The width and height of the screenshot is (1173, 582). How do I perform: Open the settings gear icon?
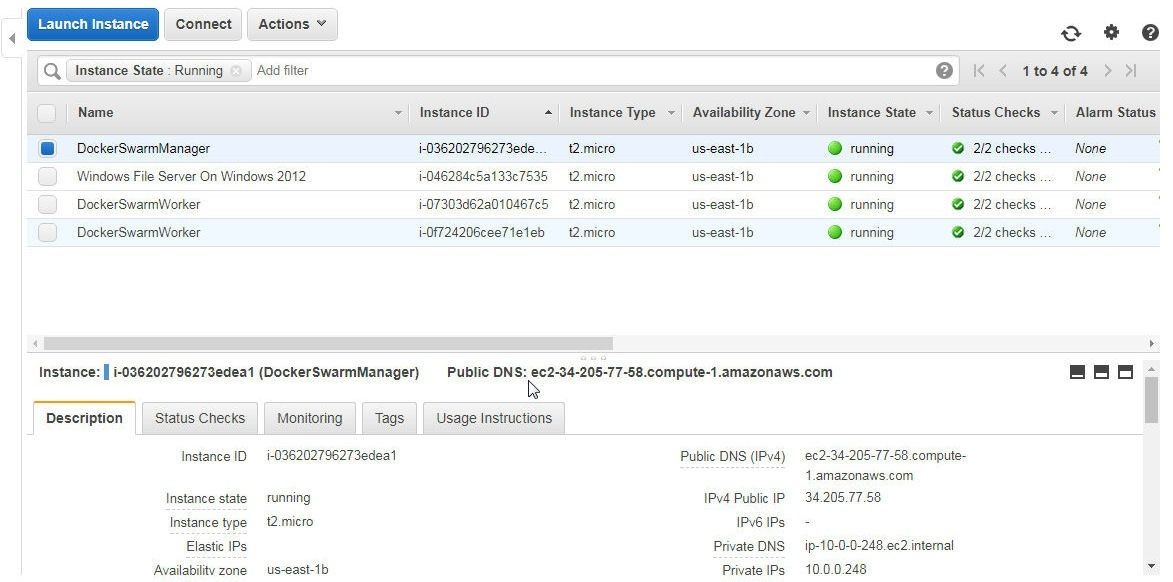(x=1112, y=32)
